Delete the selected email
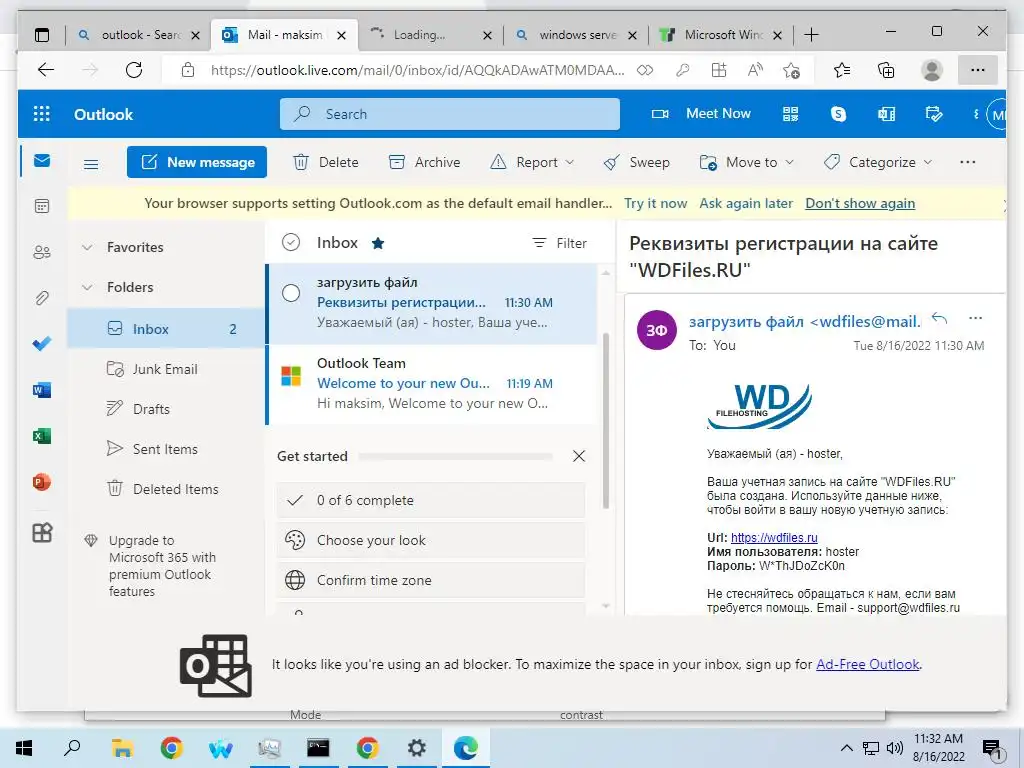Viewport: 1024px width, 768px height. 326,162
